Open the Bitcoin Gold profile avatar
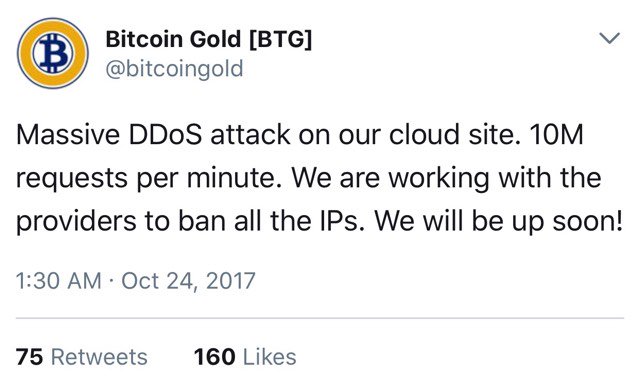640x385 pixels. 53,53
